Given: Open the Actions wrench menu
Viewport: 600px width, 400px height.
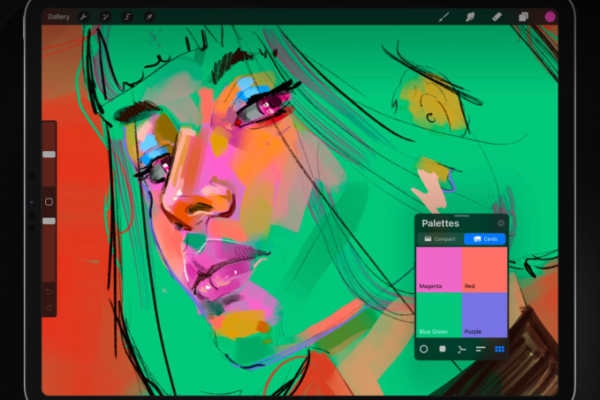Looking at the screenshot, I should 83,17.
